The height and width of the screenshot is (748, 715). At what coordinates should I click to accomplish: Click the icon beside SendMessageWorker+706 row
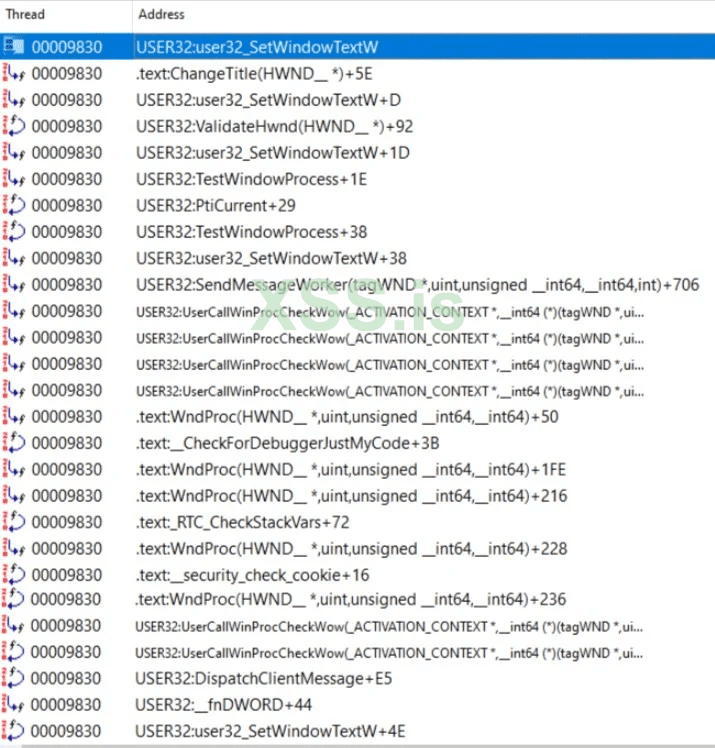coord(13,284)
